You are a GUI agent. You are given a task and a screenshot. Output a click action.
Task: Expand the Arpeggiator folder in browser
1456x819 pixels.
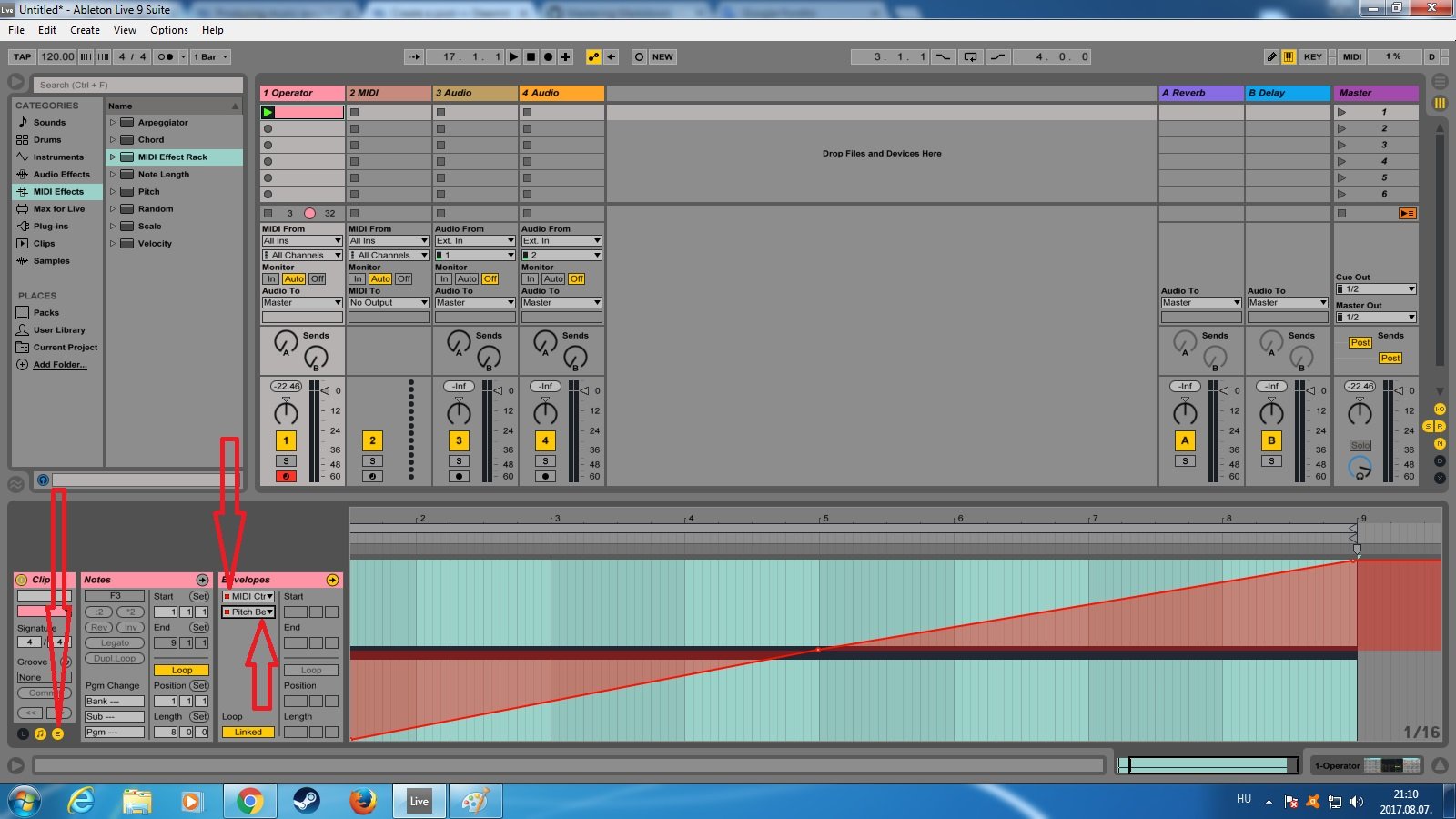click(x=113, y=122)
